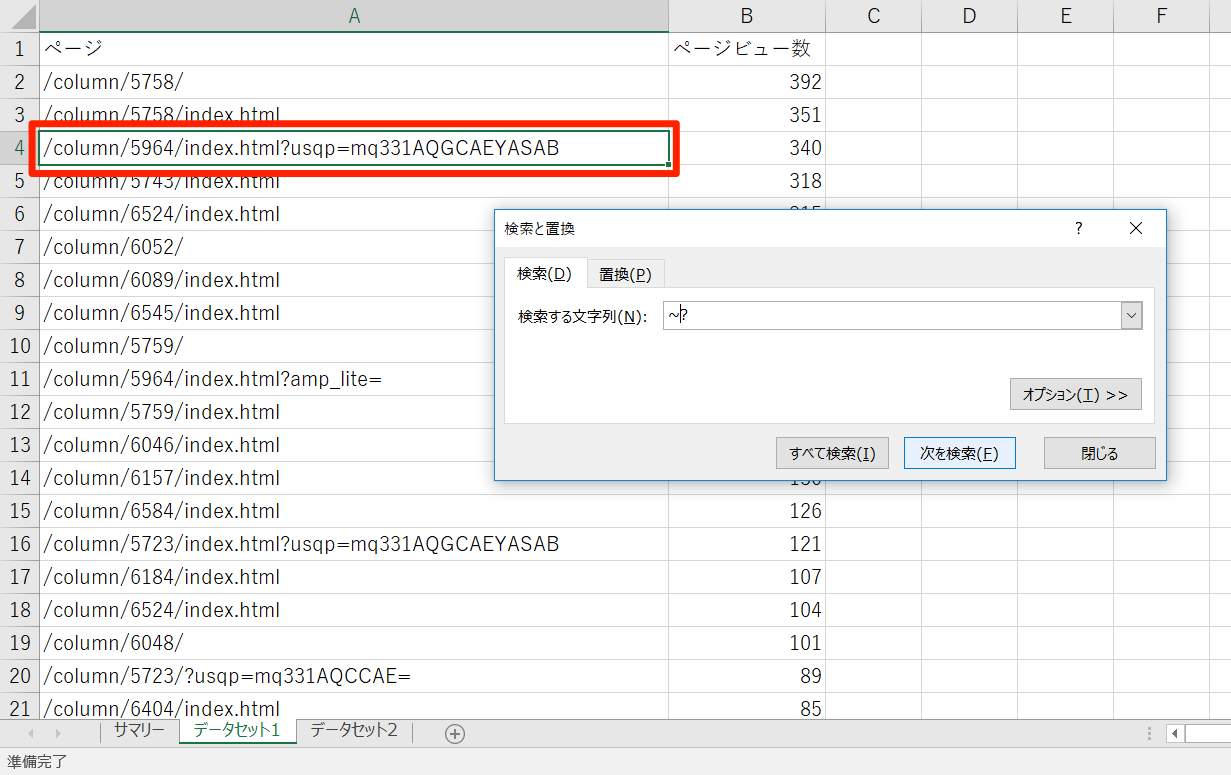The height and width of the screenshot is (775, 1231).
Task: Click cell /column/6584/index.html
Action: point(354,511)
